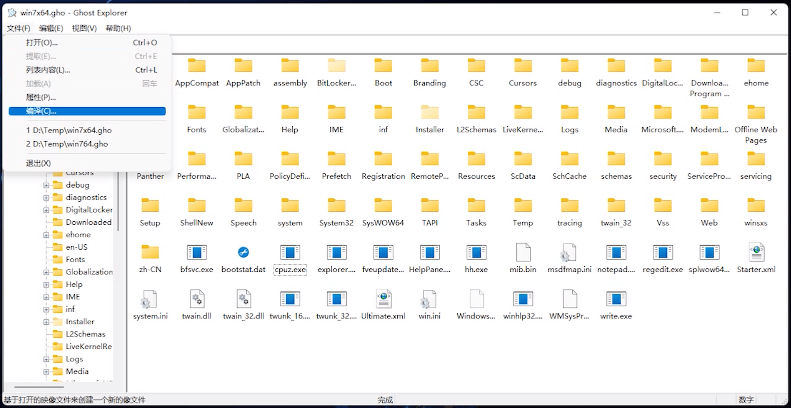This screenshot has height=408, width=791.
Task: Select the highlighted 编译(C)... menu entry
Action: (x=87, y=111)
